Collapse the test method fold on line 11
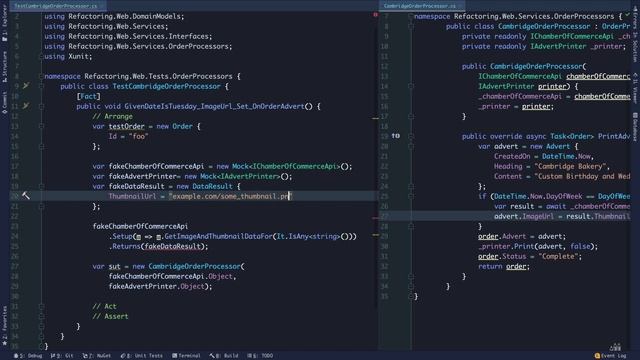The width and height of the screenshot is (640, 360). [41, 106]
